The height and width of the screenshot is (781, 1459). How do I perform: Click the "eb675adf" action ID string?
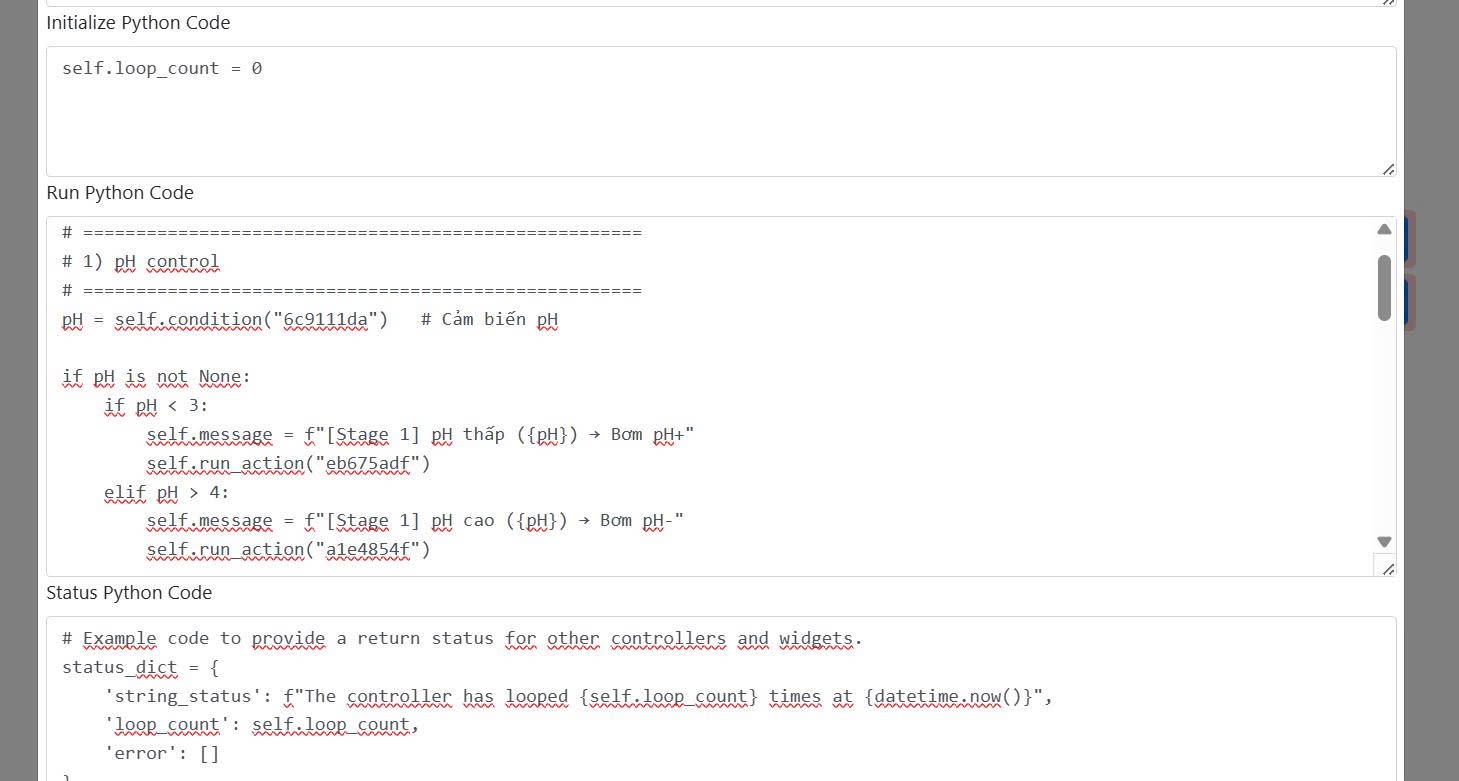pyautogui.click(x=370, y=464)
